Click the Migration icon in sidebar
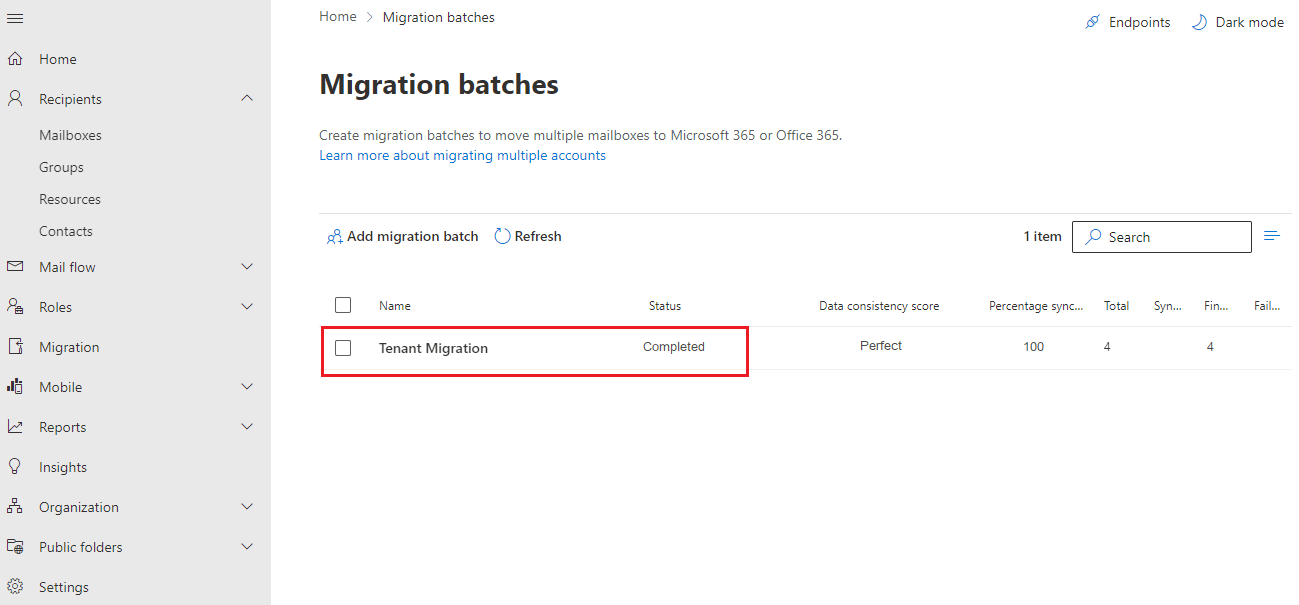 (15, 347)
